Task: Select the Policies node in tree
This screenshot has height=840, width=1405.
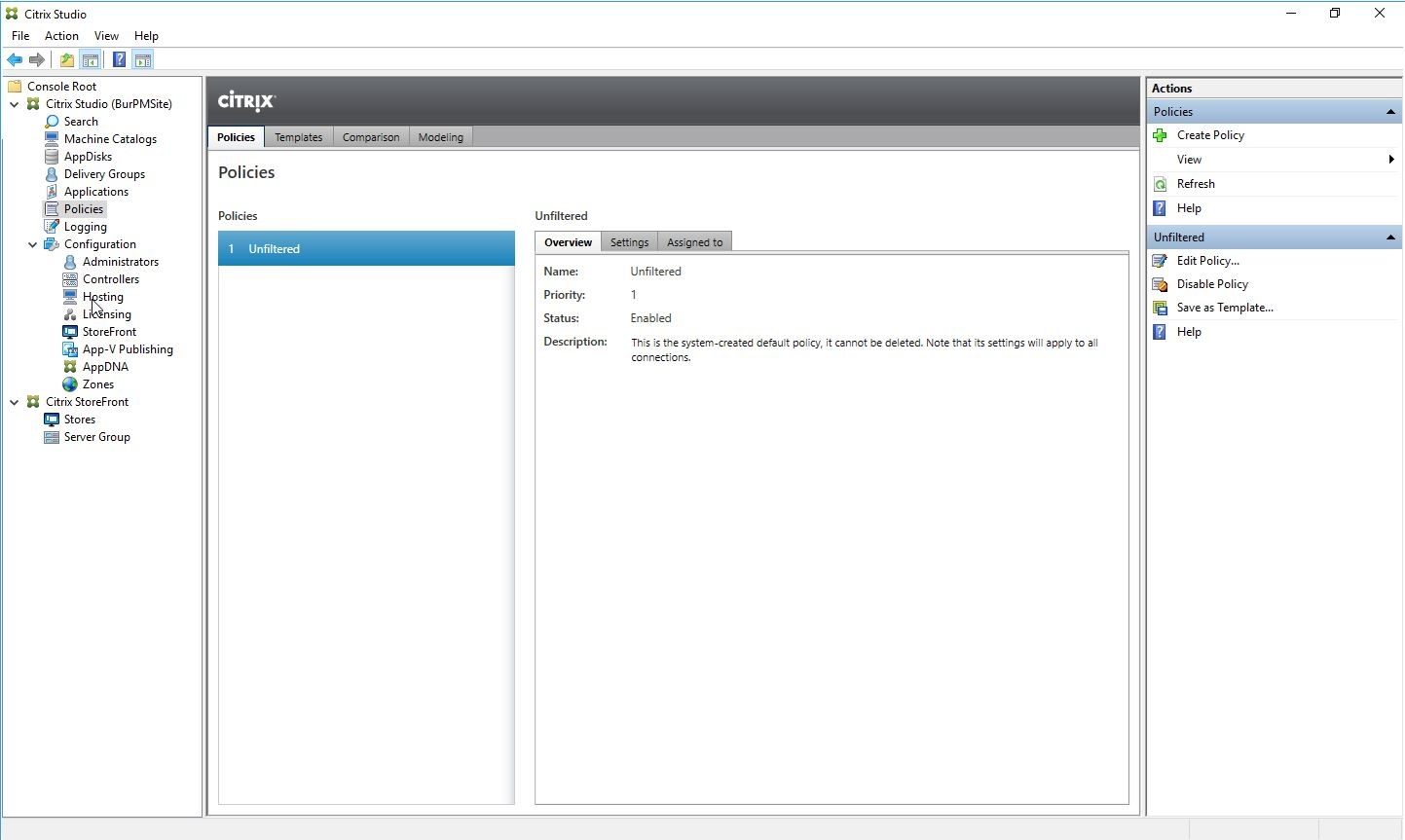Action: [x=84, y=209]
